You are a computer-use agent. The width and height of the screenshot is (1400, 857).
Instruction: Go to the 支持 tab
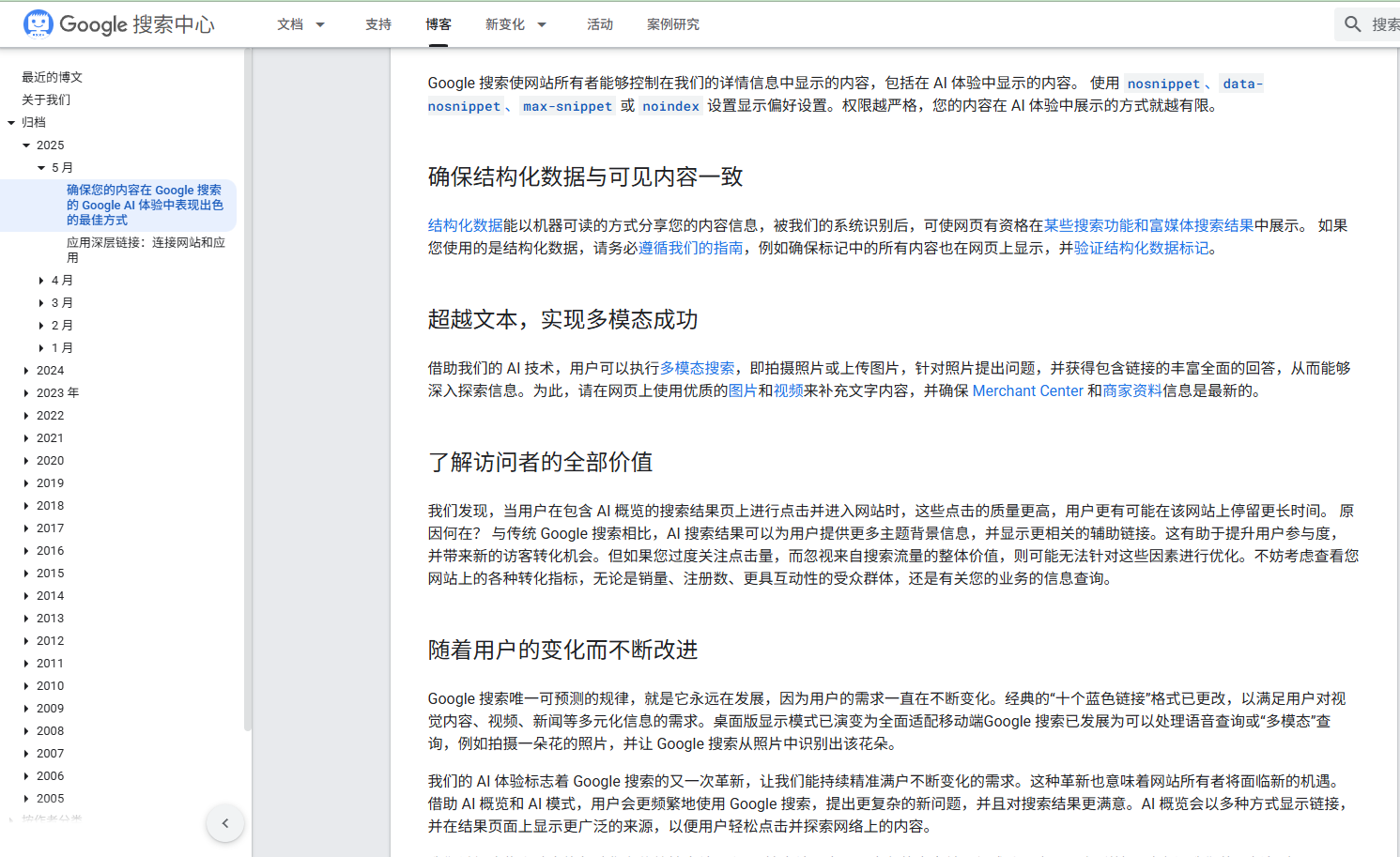[x=378, y=24]
